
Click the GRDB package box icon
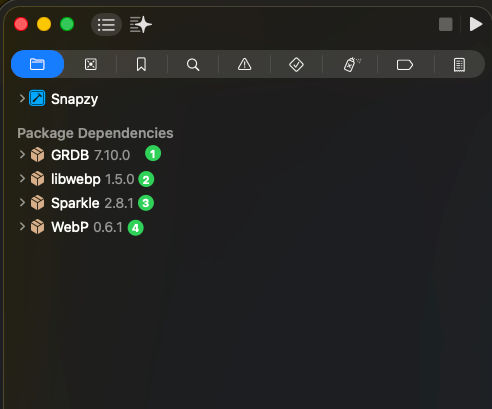[37, 155]
